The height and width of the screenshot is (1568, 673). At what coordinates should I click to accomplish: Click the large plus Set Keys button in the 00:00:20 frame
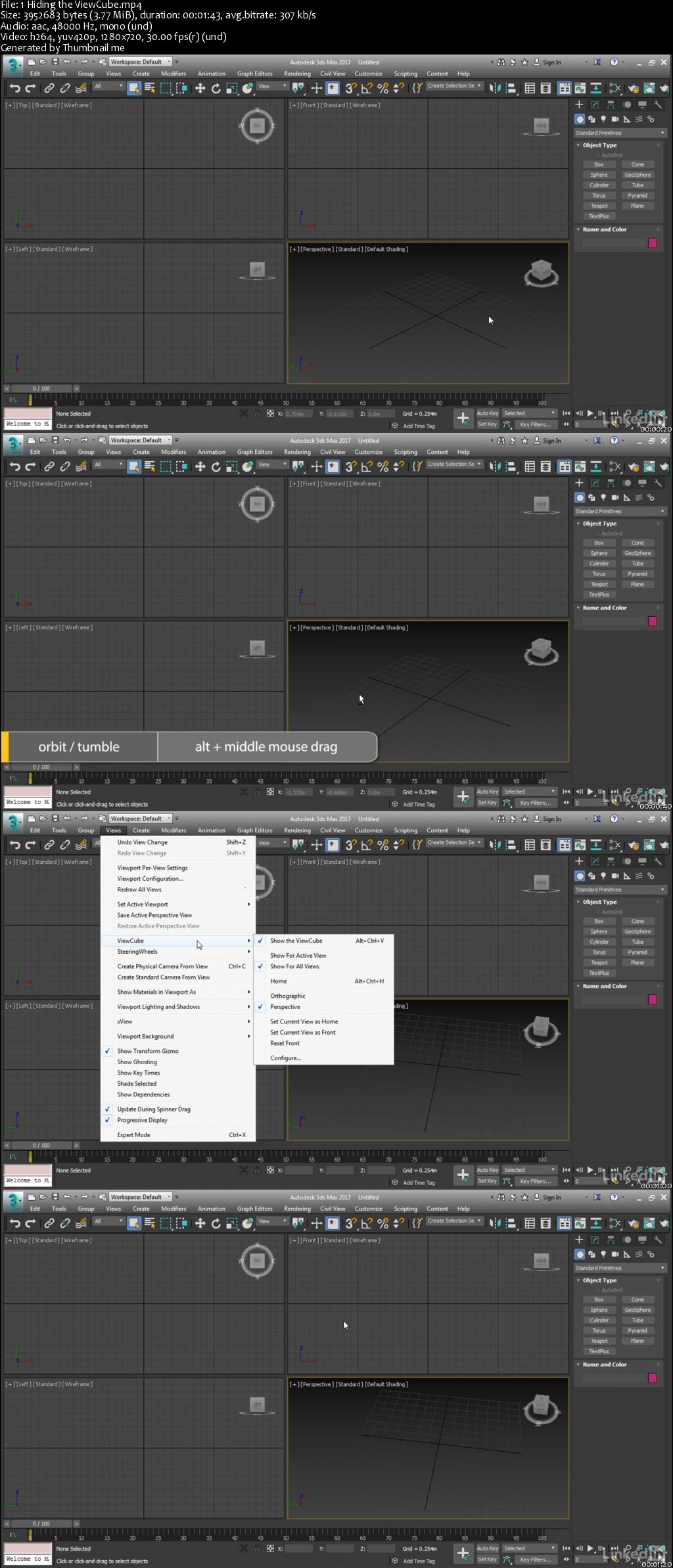click(x=463, y=418)
